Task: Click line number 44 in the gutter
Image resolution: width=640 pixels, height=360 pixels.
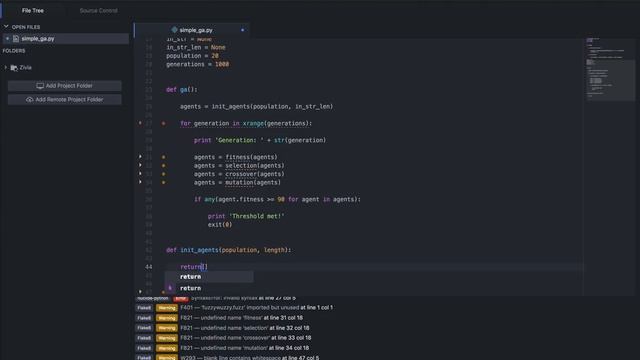Action: click(149, 267)
